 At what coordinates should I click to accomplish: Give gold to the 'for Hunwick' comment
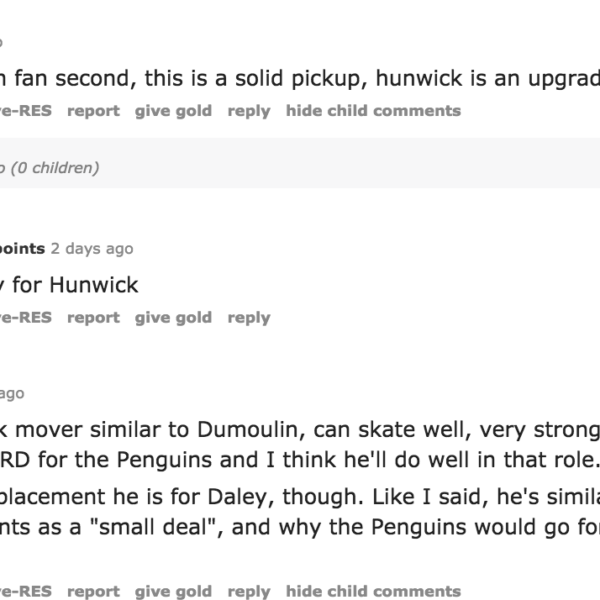[173, 318]
